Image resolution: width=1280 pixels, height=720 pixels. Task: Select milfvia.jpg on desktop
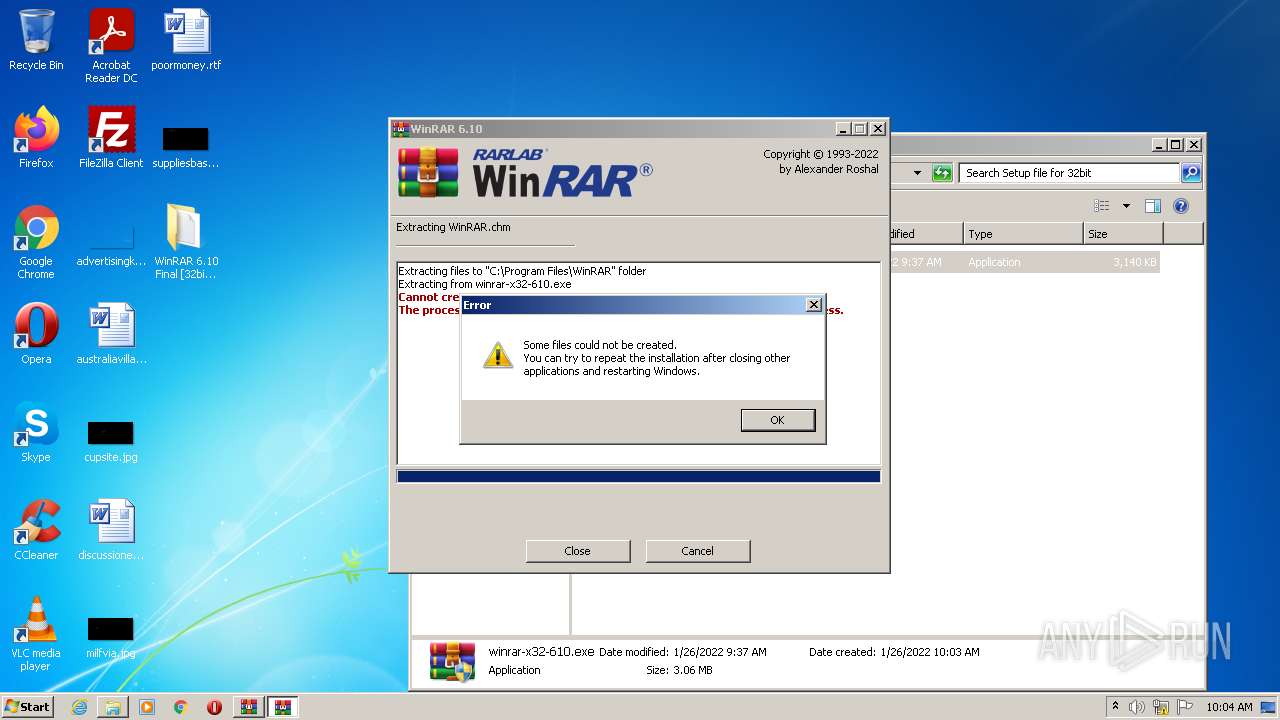[x=111, y=638]
